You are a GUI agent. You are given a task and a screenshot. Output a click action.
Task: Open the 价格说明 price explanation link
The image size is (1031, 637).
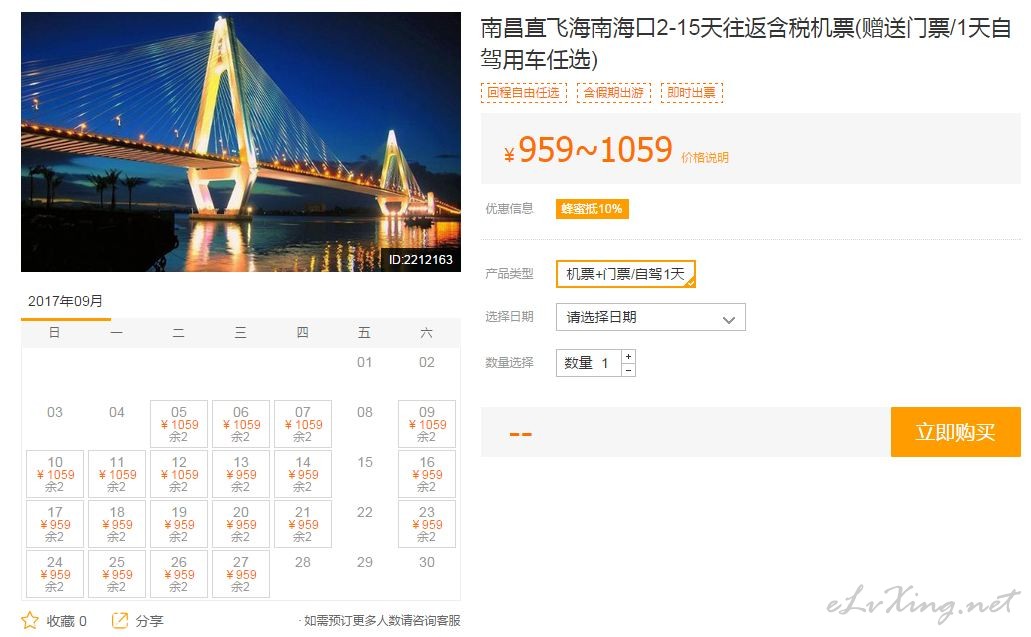click(x=705, y=158)
